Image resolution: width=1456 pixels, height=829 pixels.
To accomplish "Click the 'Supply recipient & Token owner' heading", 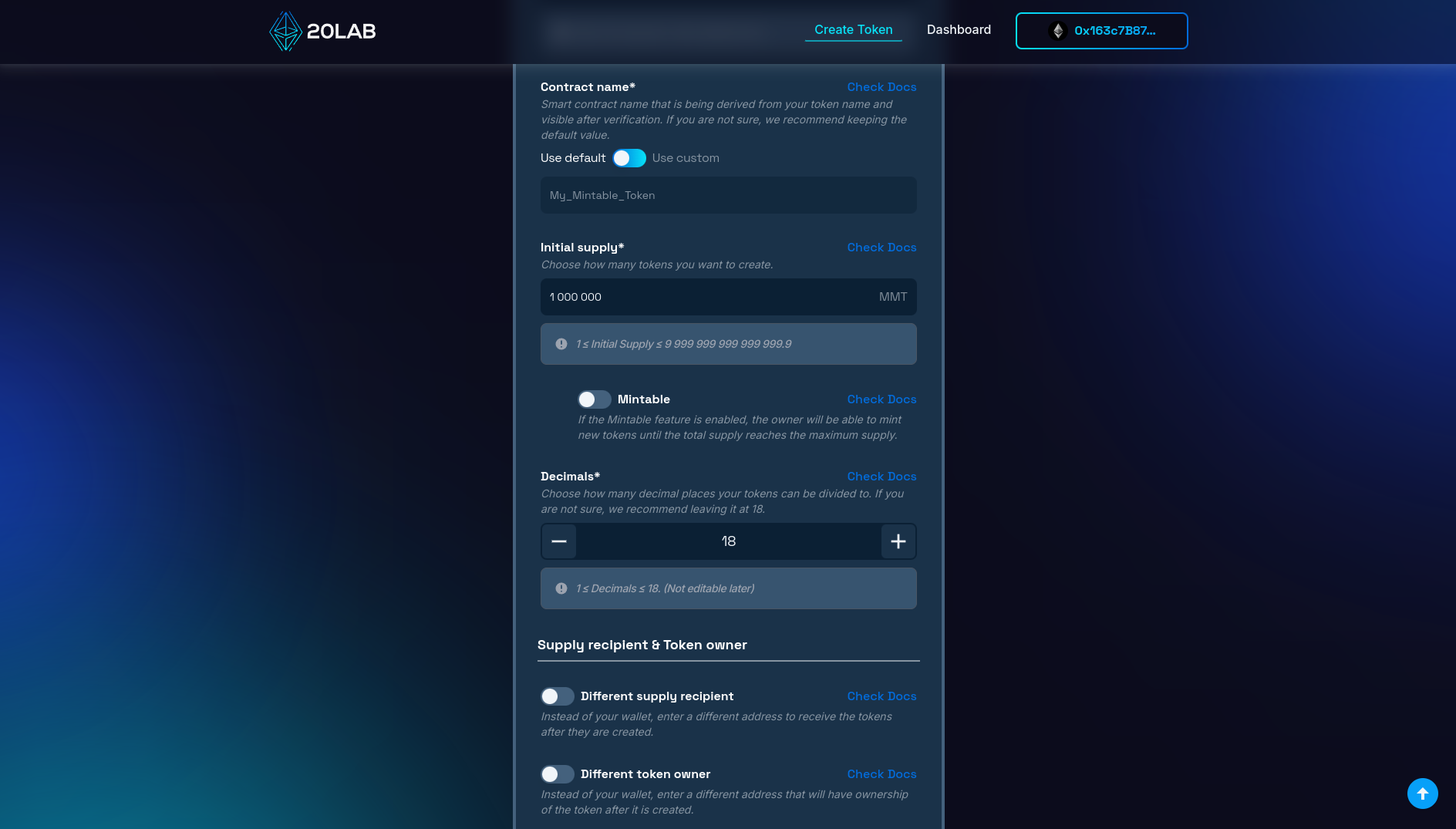I will coord(642,645).
